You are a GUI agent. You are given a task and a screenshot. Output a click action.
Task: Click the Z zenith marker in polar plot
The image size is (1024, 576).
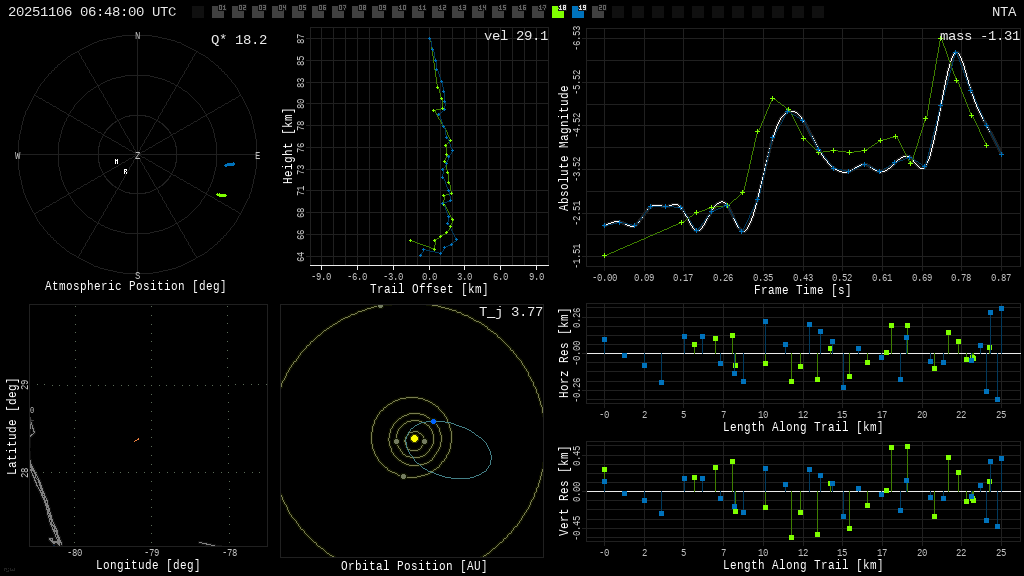[x=138, y=156]
